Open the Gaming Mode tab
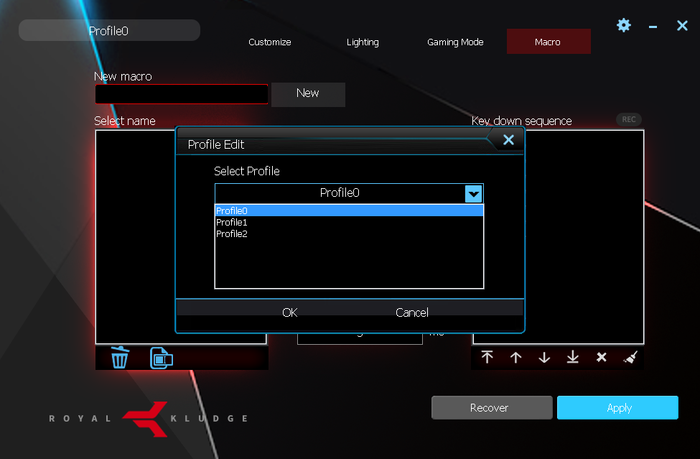The width and height of the screenshot is (700, 459). click(455, 42)
